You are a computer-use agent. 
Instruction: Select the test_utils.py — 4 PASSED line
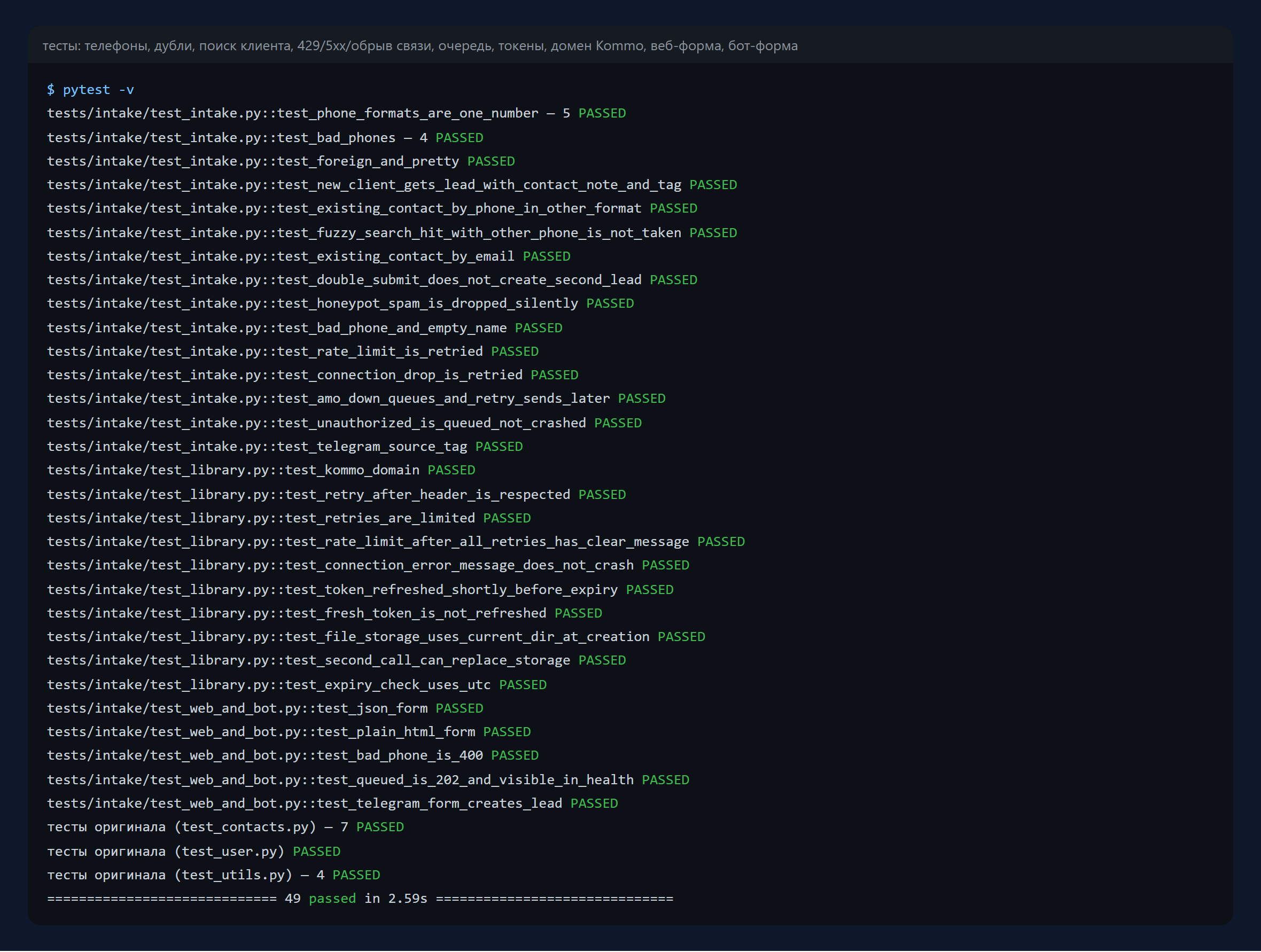(x=214, y=875)
